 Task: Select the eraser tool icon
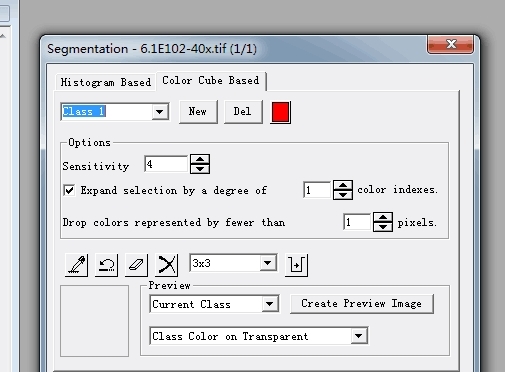click(x=136, y=265)
